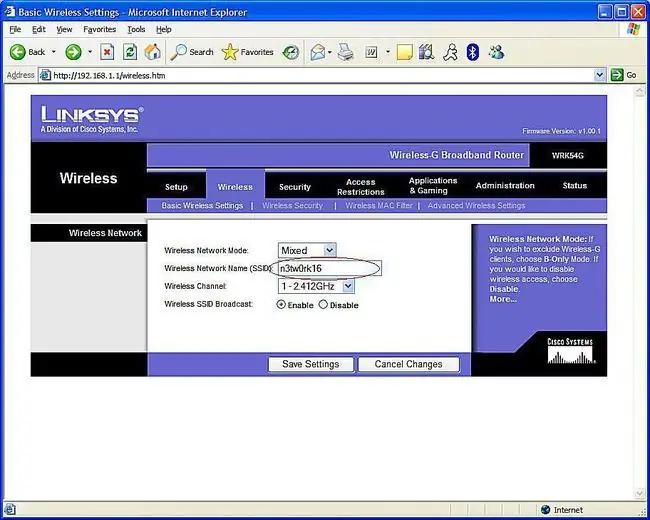Viewport: 650px width, 520px height.
Task: Open the Tools menu
Action: point(136,29)
